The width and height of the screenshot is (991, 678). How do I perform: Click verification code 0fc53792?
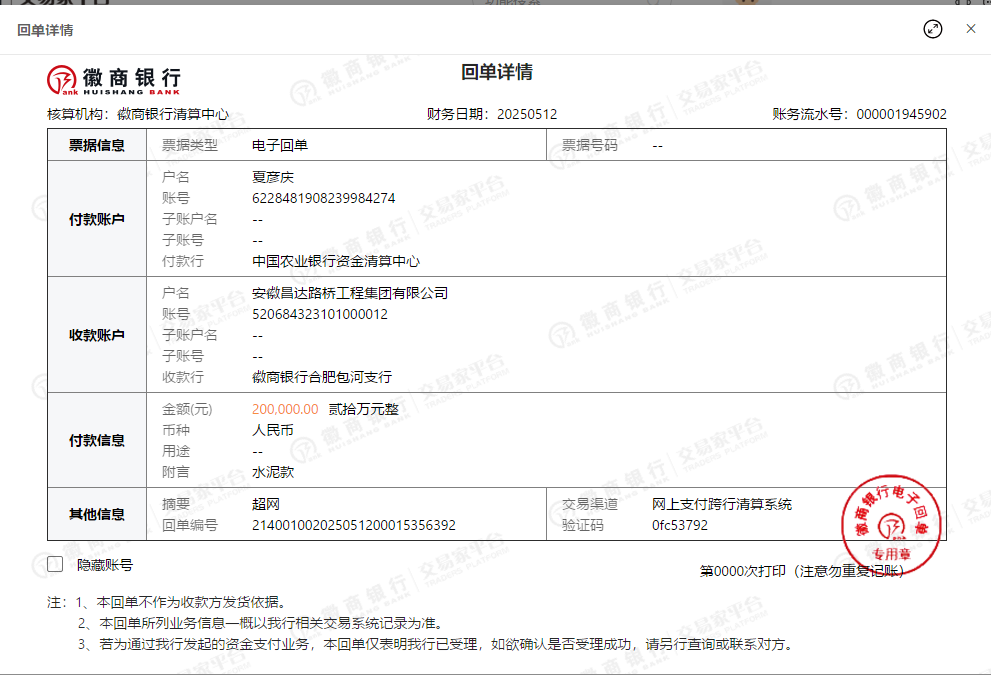coord(679,525)
